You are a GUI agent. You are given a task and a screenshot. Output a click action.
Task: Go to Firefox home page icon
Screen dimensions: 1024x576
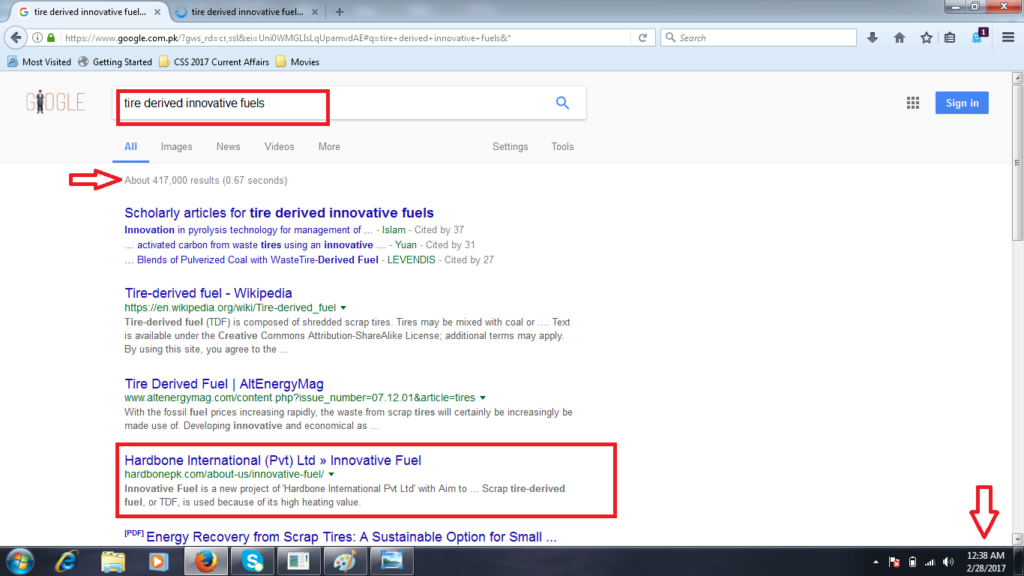899,38
